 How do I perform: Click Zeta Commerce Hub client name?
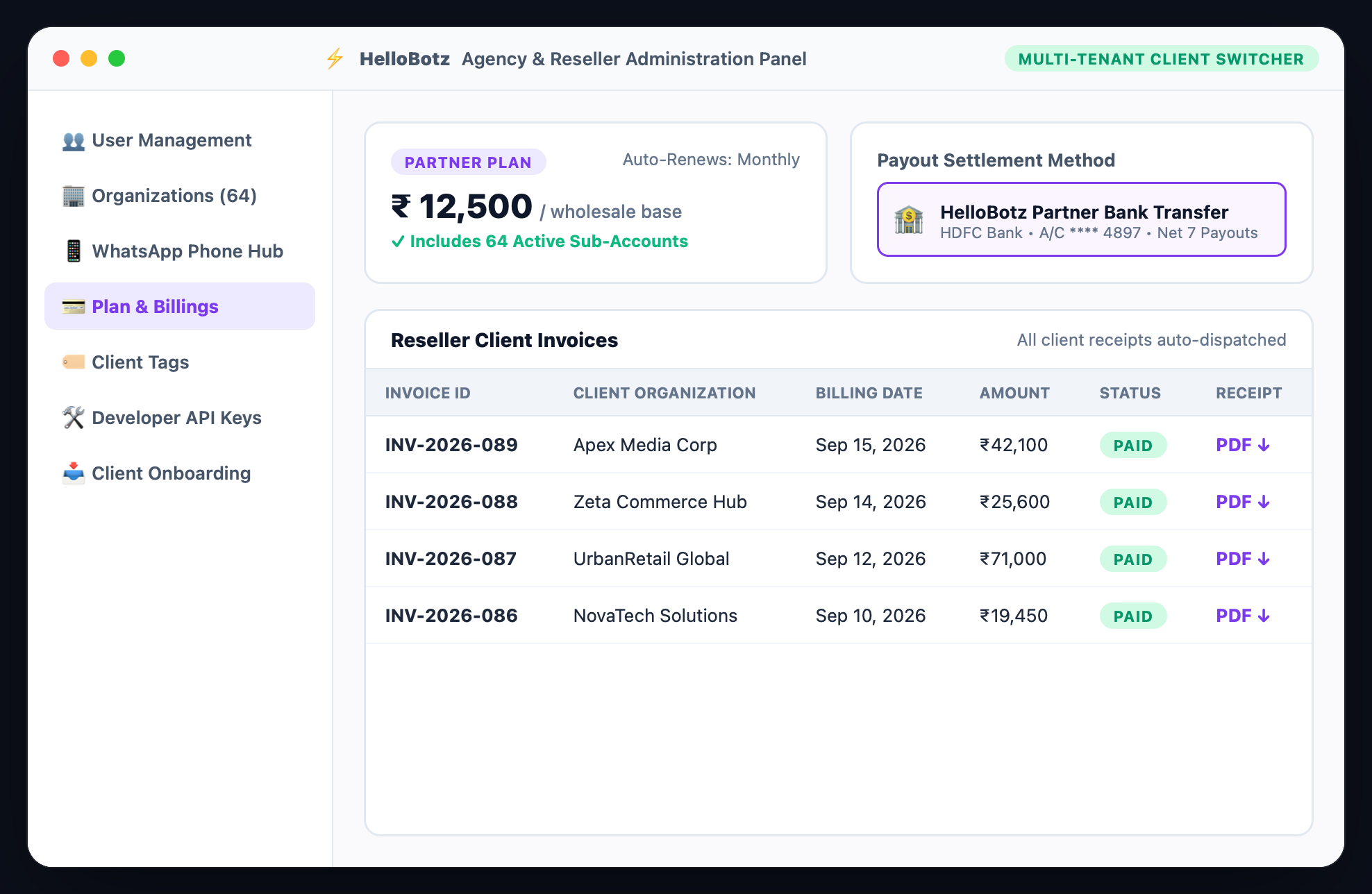[660, 502]
